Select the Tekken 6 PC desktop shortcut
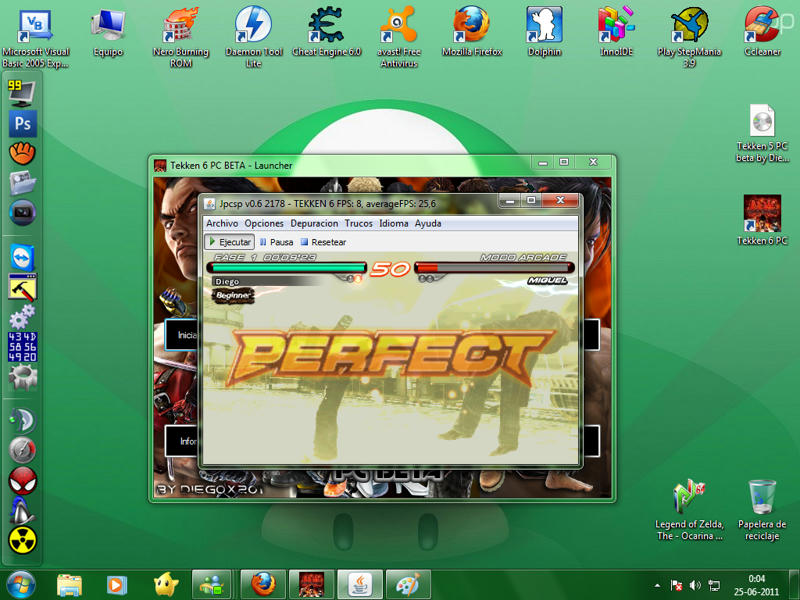The image size is (800, 600). pos(762,220)
